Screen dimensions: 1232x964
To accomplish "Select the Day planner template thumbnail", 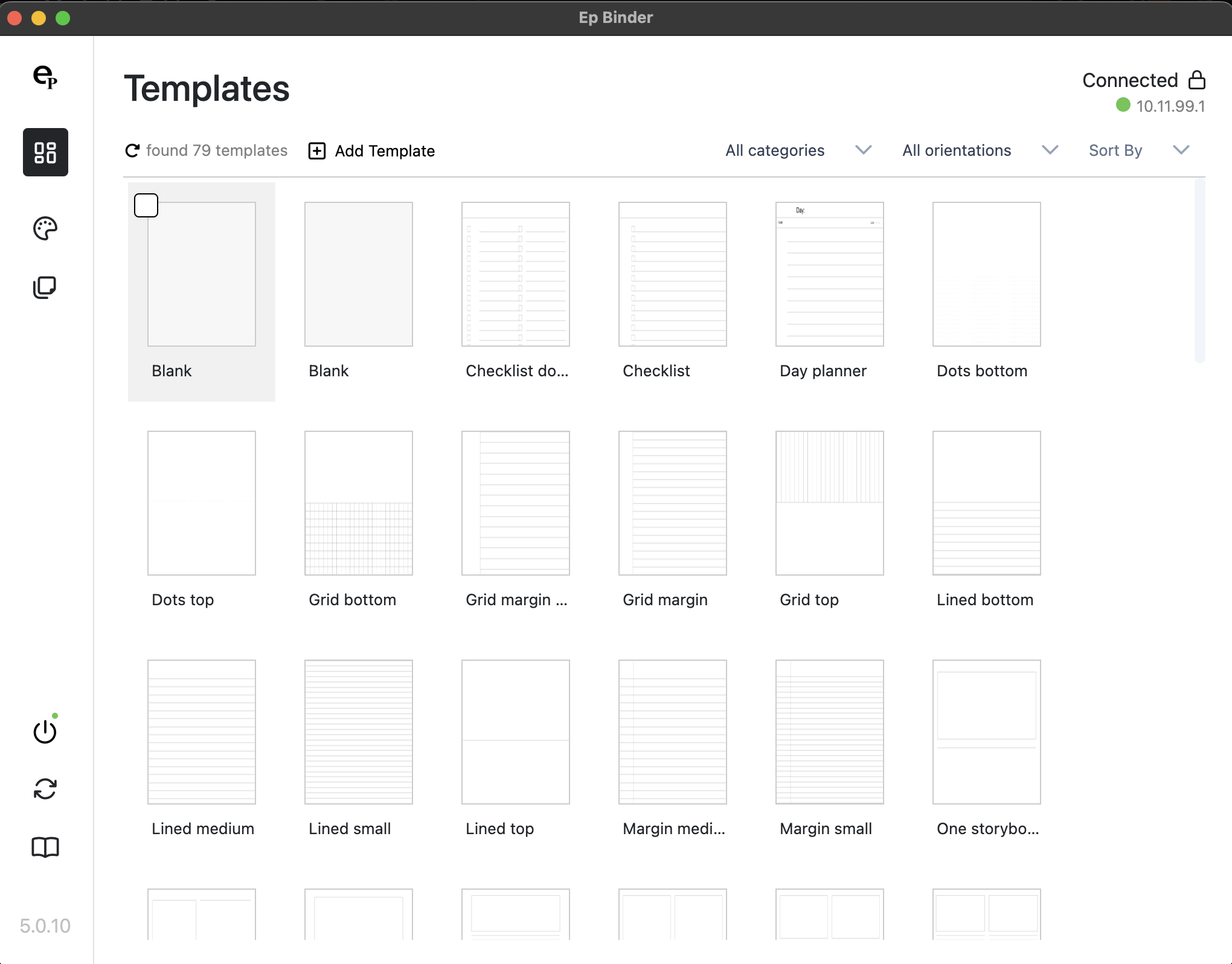I will click(829, 274).
